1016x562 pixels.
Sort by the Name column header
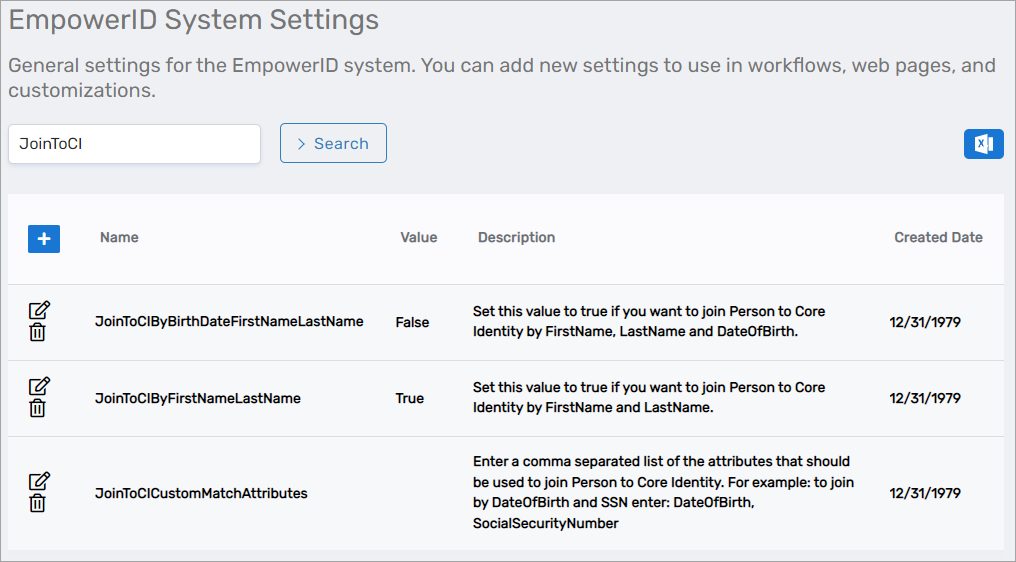(119, 238)
